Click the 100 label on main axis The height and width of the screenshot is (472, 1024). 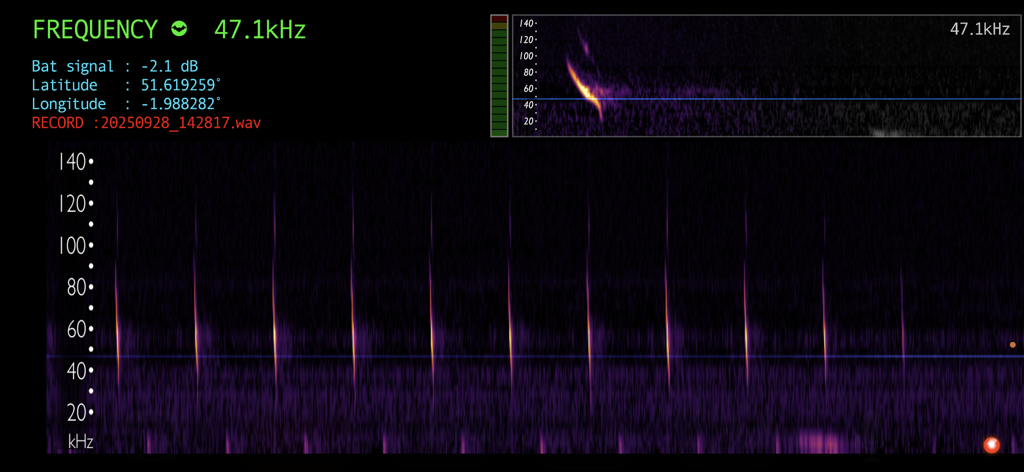pos(72,246)
